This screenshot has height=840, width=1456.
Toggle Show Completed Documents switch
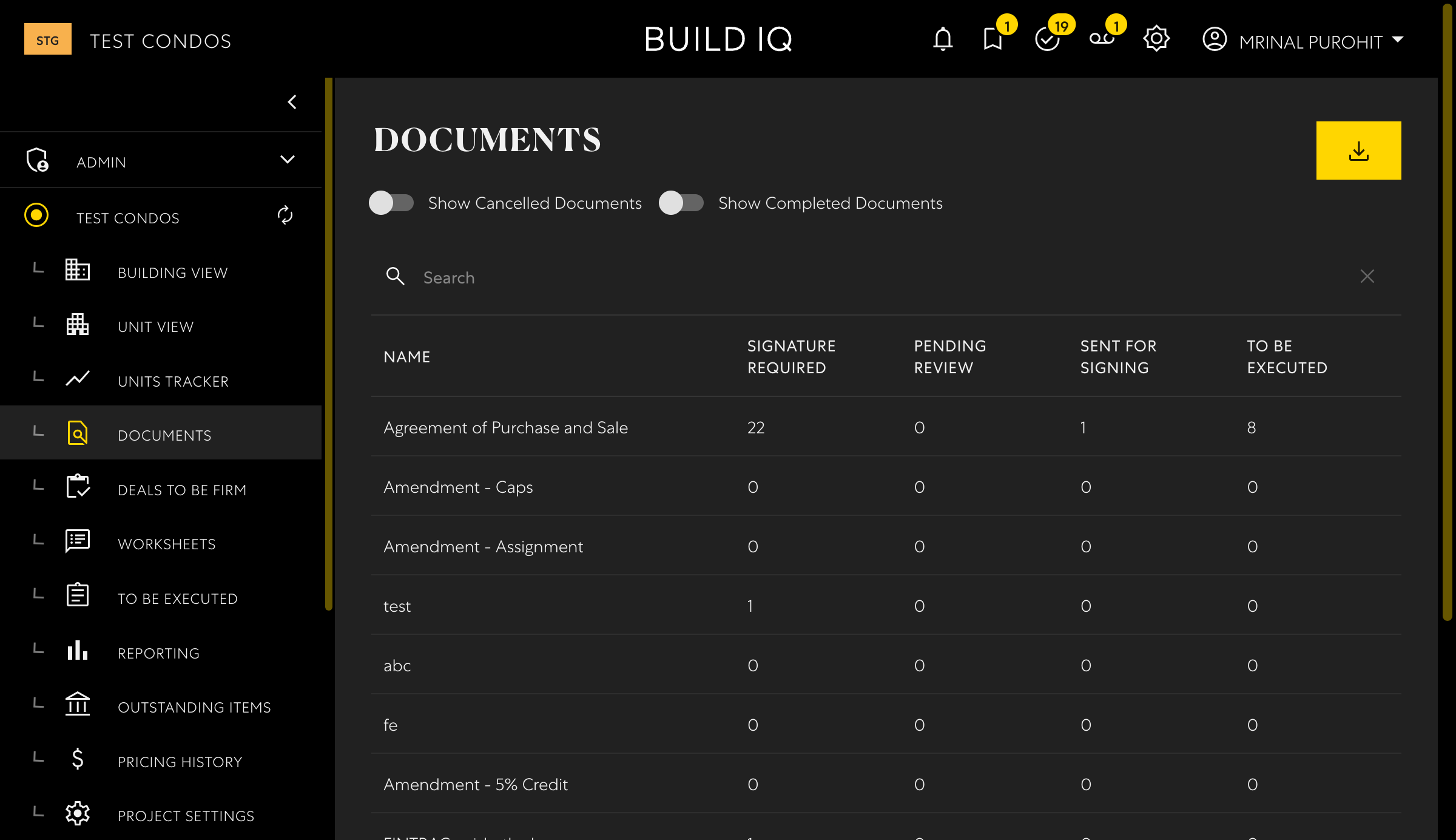tap(681, 203)
